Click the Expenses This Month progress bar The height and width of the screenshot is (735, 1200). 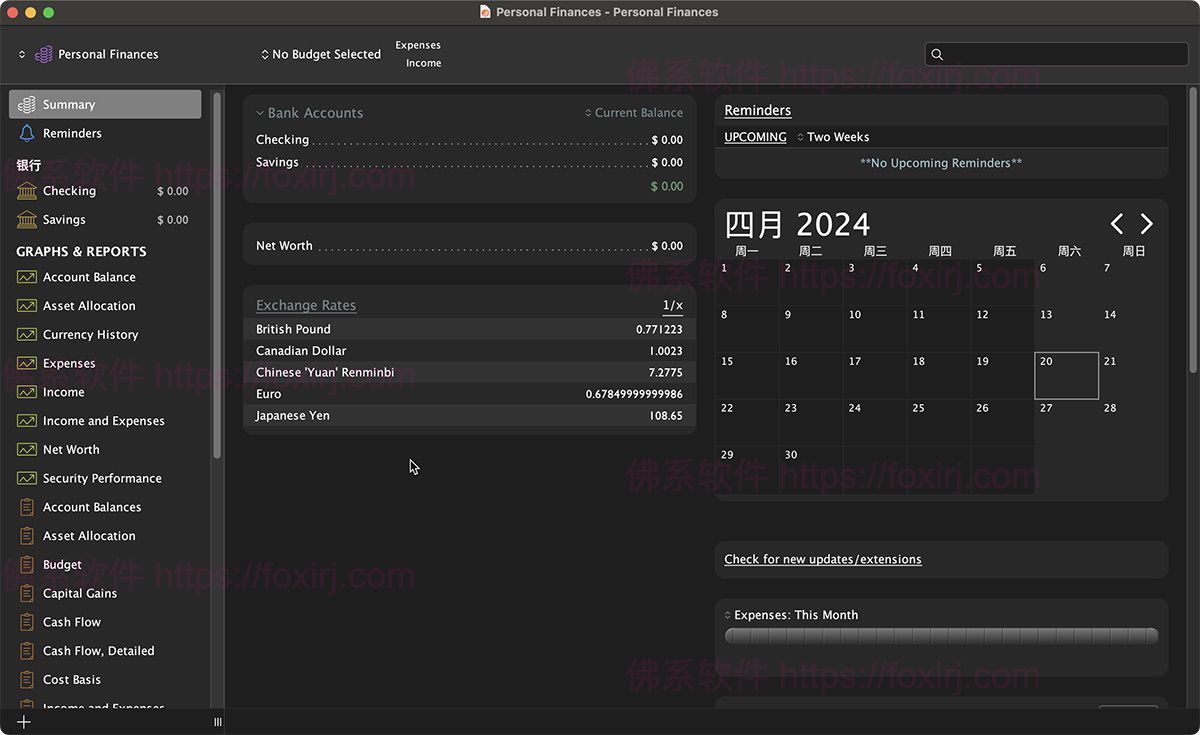[x=941, y=636]
